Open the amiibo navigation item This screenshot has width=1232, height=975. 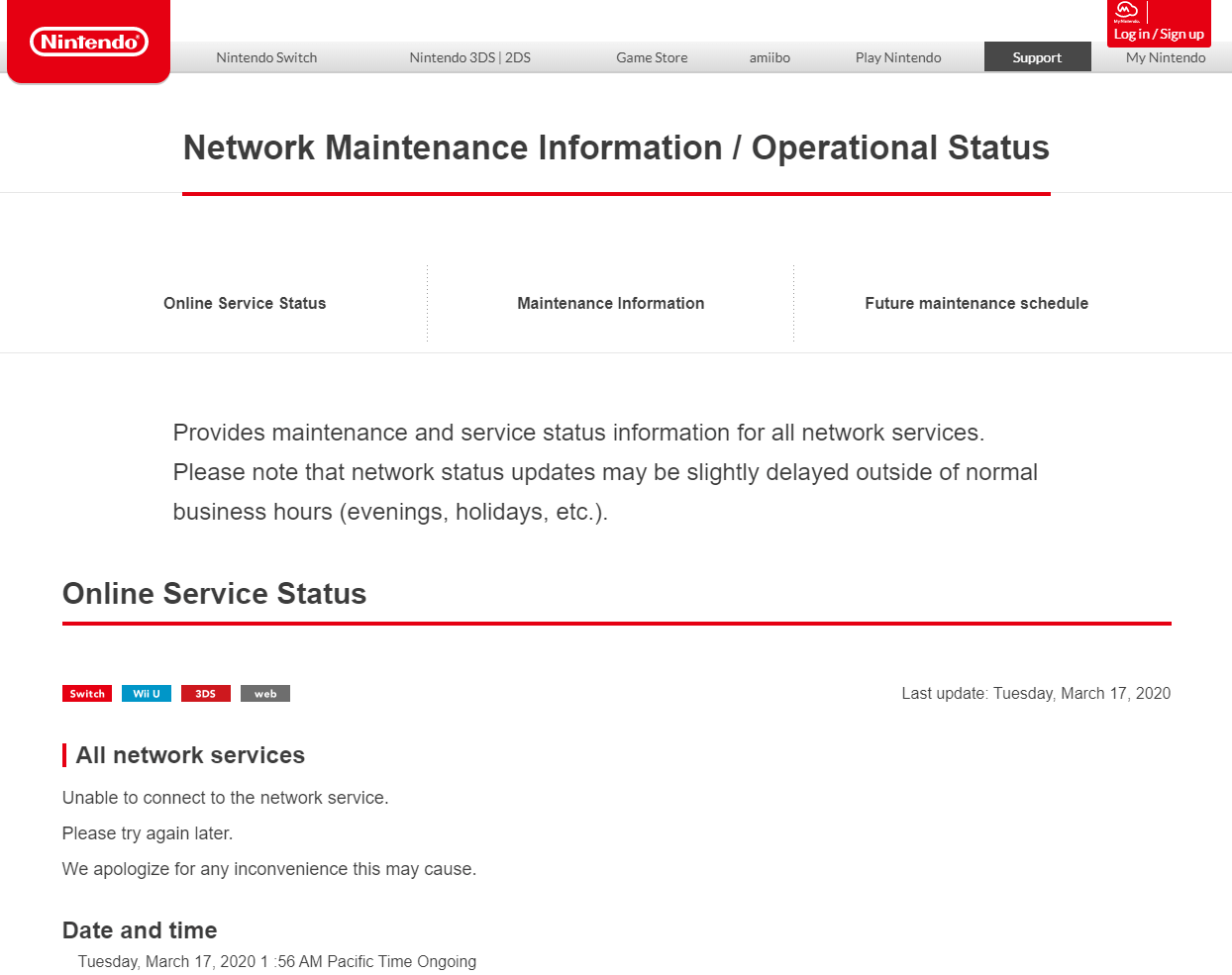[770, 57]
